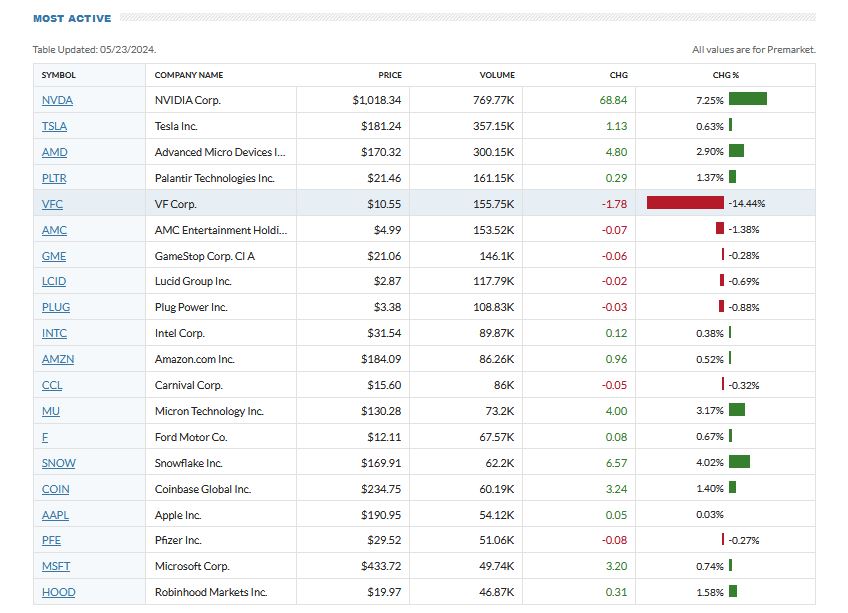Viewport: 848px width, 613px height.
Task: Click NVIDIA's green percent change bar
Action: click(747, 99)
